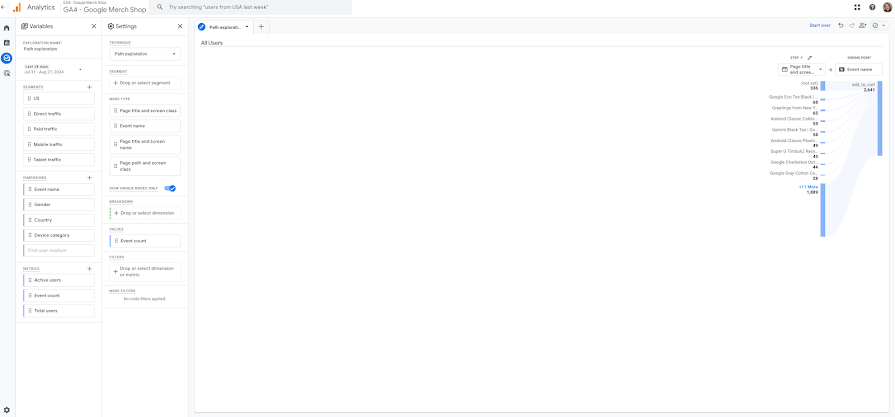Add a new segment with plus icon
This screenshot has height=417, width=895.
click(x=89, y=87)
